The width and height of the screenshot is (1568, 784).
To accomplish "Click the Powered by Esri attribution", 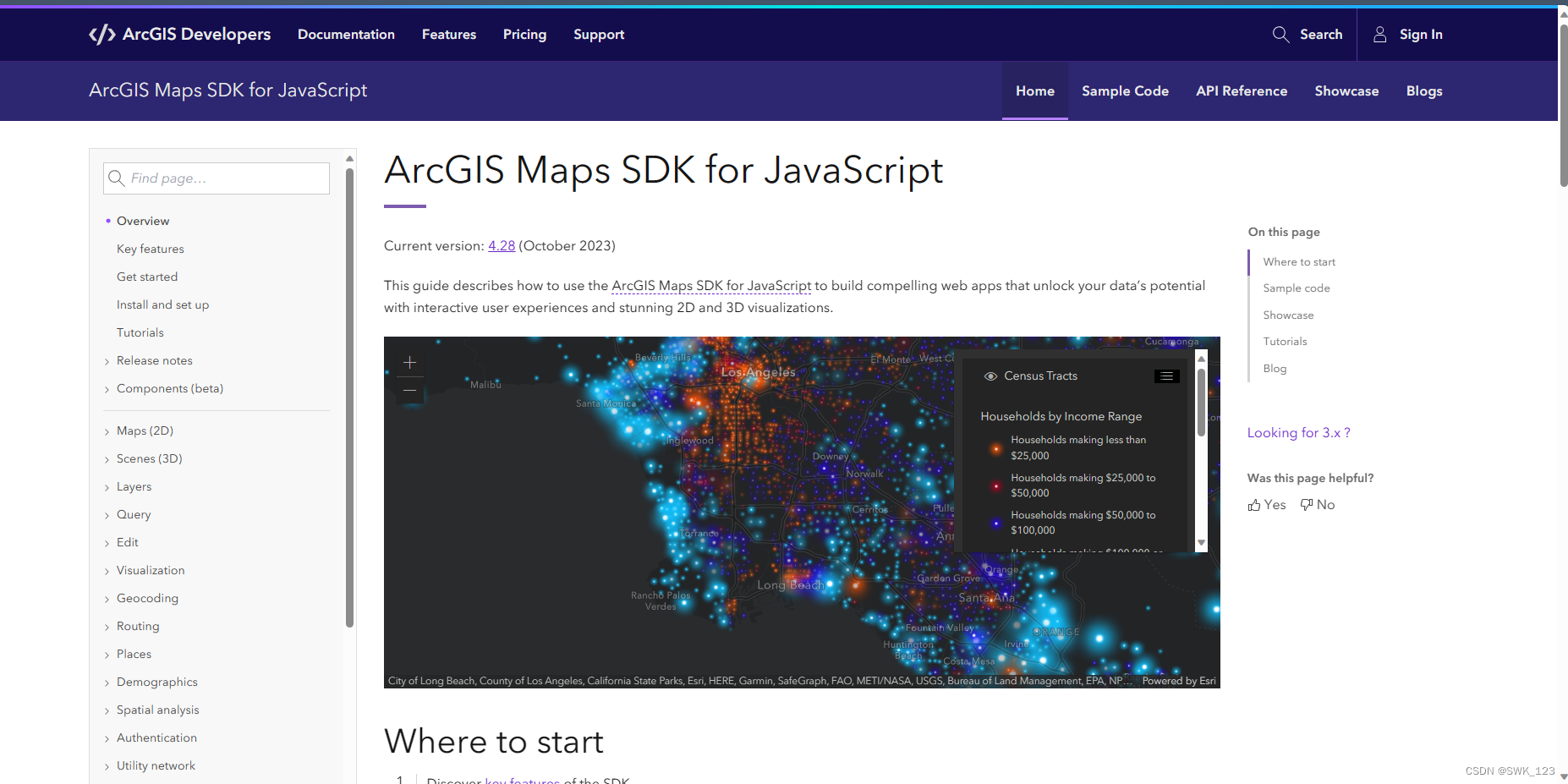I will click(x=1179, y=681).
